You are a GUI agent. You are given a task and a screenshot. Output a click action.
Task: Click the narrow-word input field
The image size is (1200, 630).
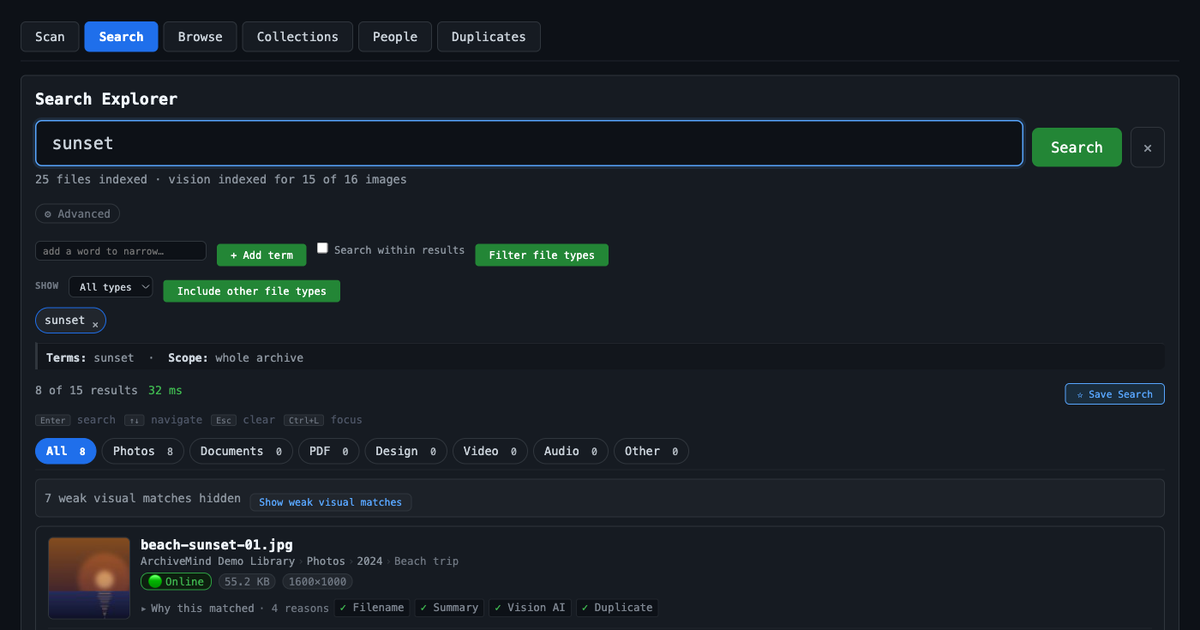pyautogui.click(x=121, y=251)
